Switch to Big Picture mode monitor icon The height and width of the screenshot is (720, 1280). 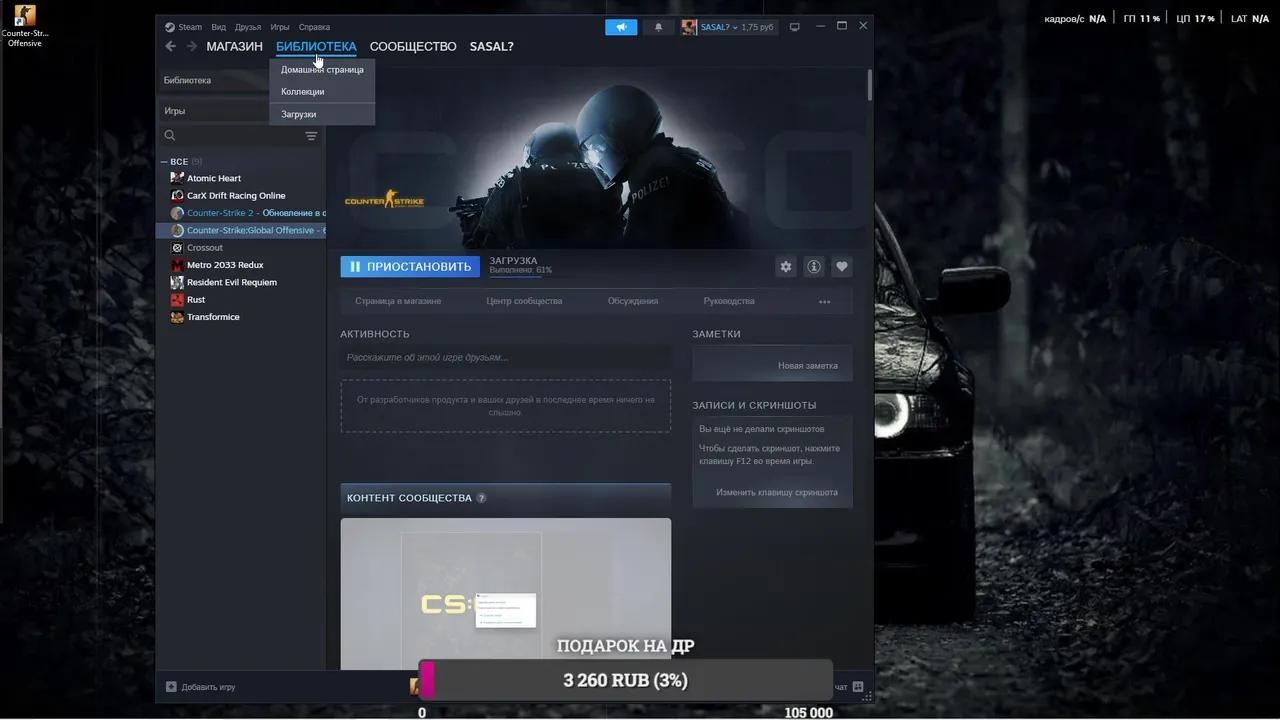coord(795,27)
